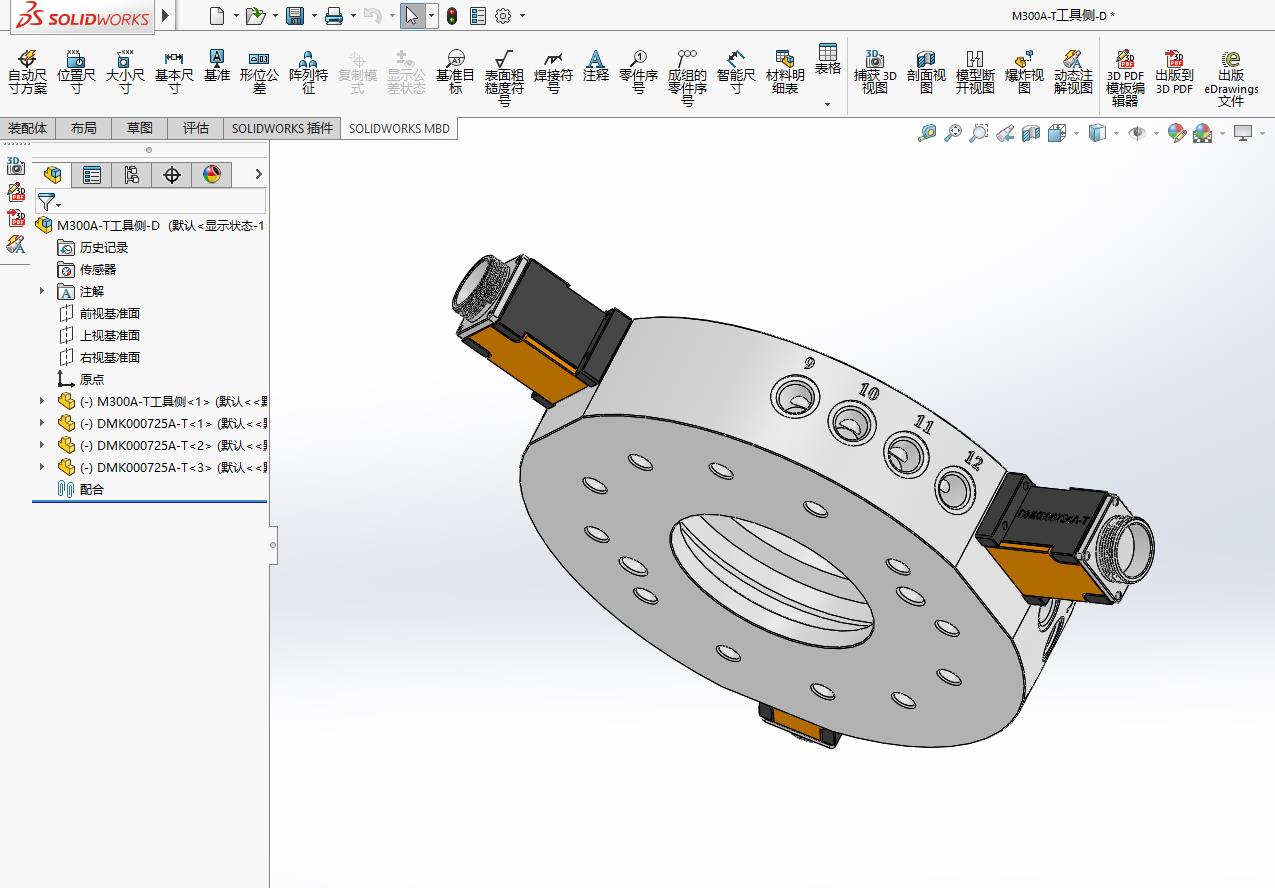
Task: Open the dropdown arrow beside Options gear
Action: coord(522,16)
